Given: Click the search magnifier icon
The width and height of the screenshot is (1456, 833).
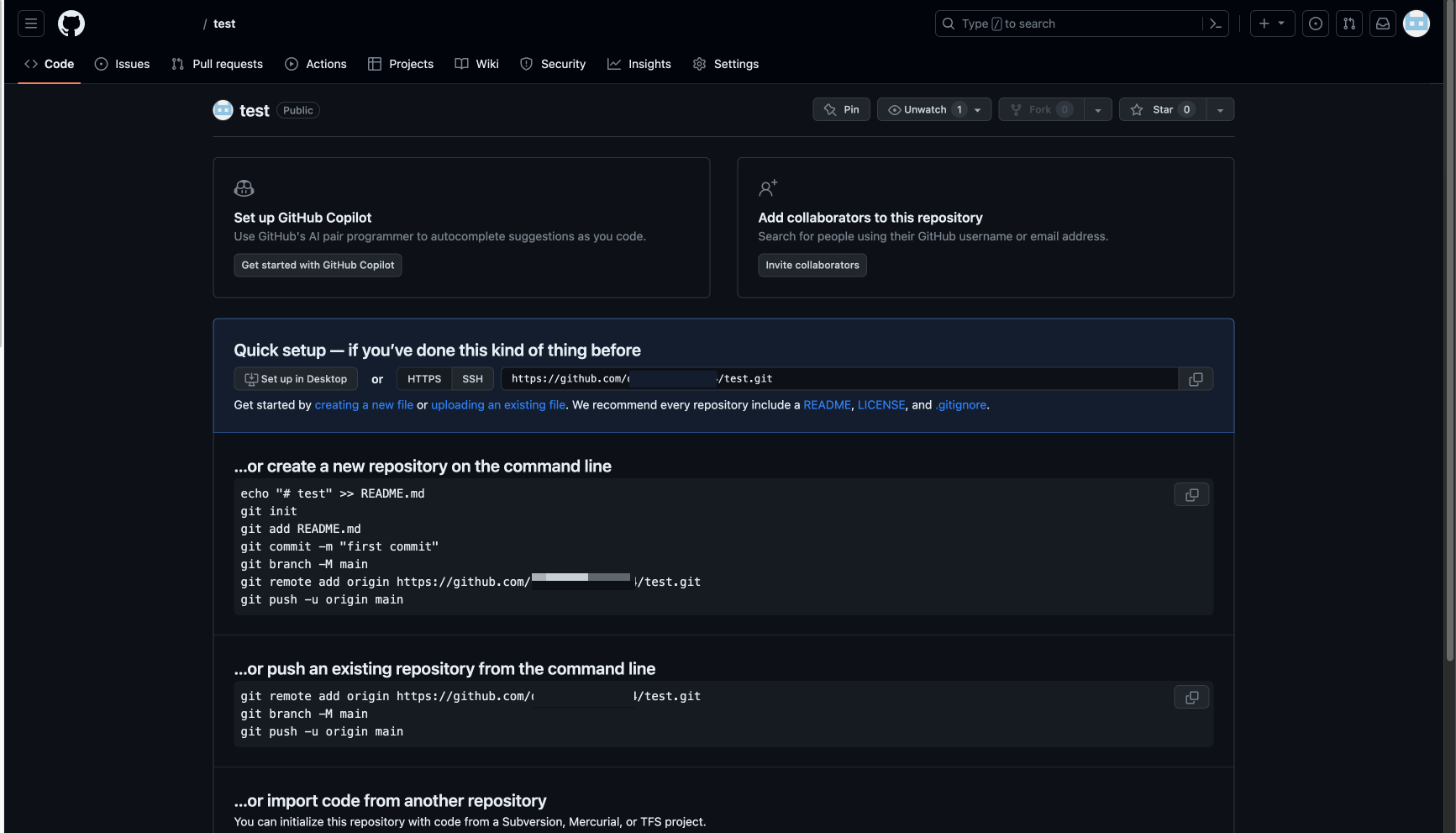Looking at the screenshot, I should coord(949,24).
